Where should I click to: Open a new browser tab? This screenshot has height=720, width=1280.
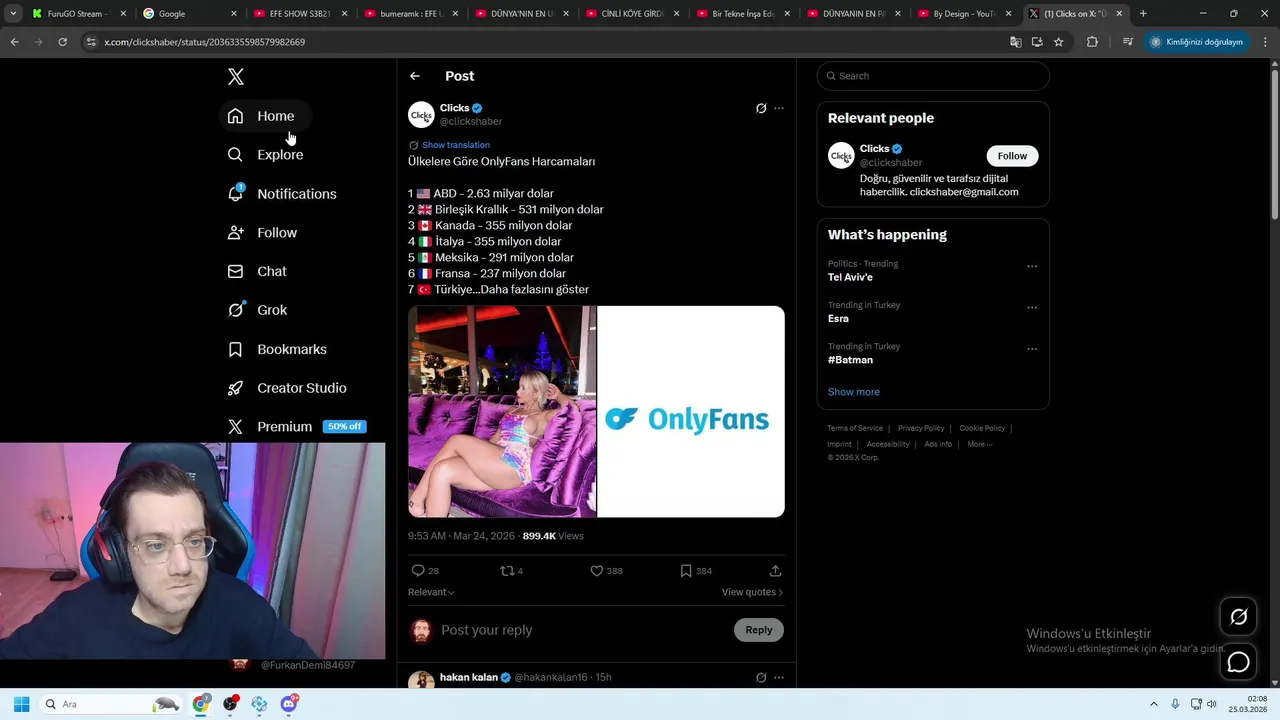pos(1143,14)
